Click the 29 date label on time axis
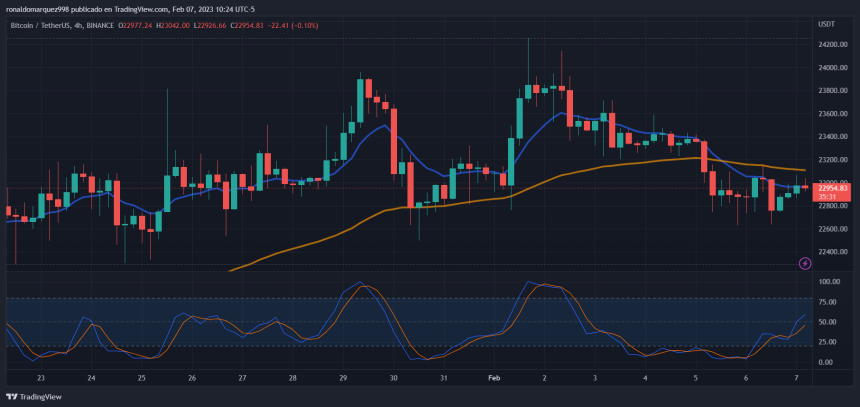 [x=343, y=378]
